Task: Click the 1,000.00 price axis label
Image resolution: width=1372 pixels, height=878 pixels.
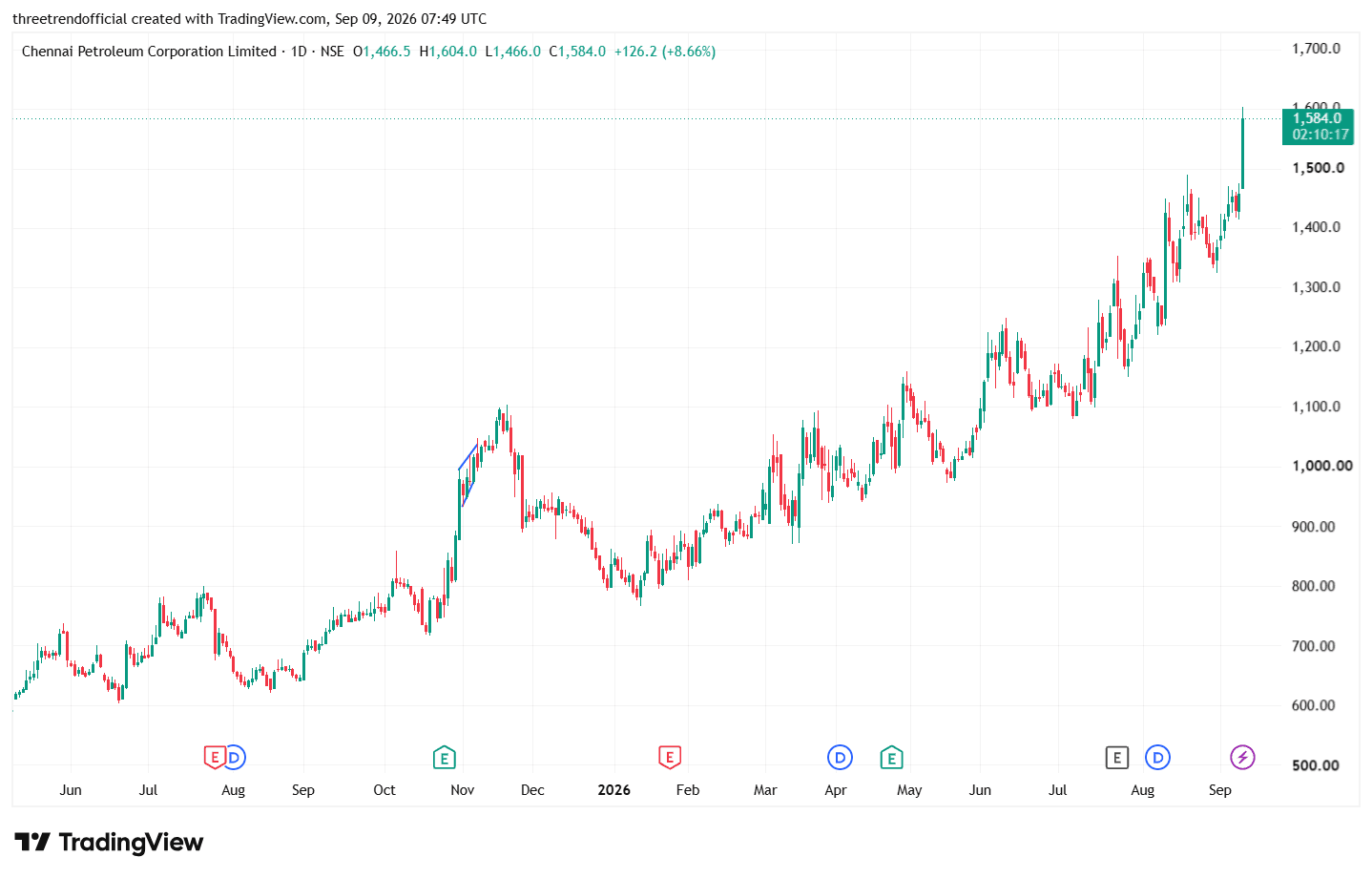Action: [x=1322, y=466]
